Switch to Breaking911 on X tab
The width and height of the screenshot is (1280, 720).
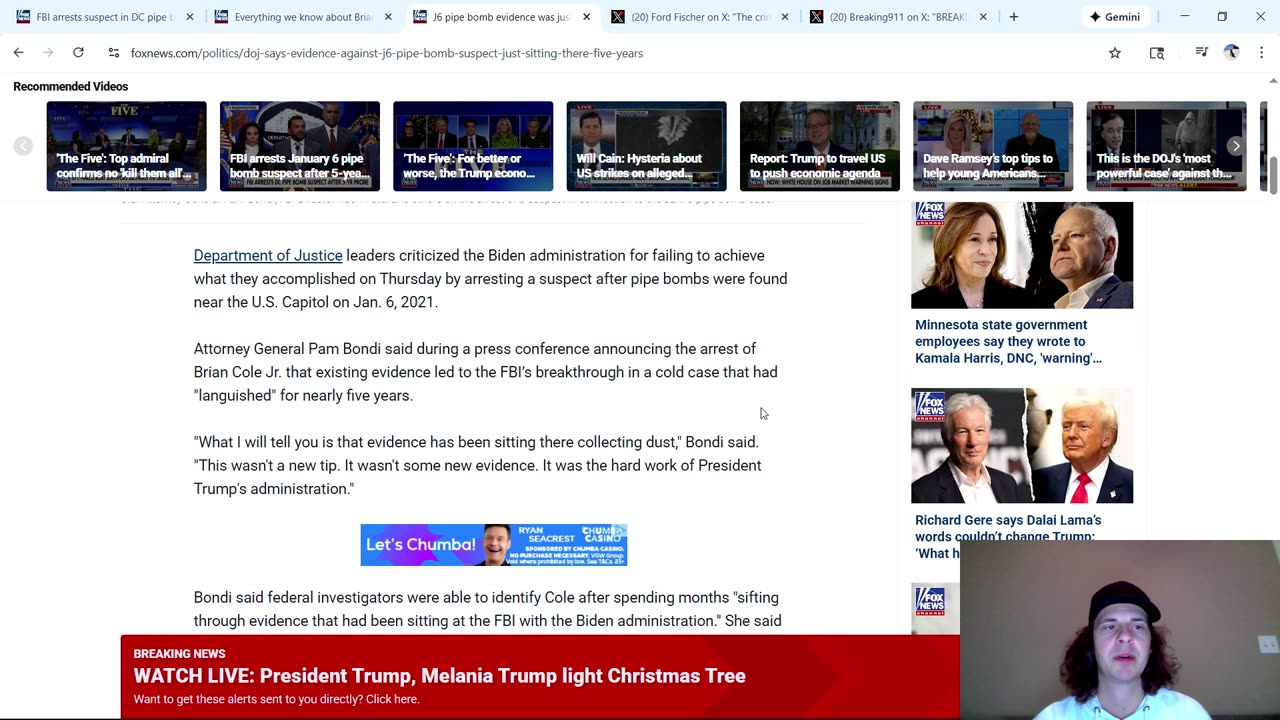pos(898,17)
